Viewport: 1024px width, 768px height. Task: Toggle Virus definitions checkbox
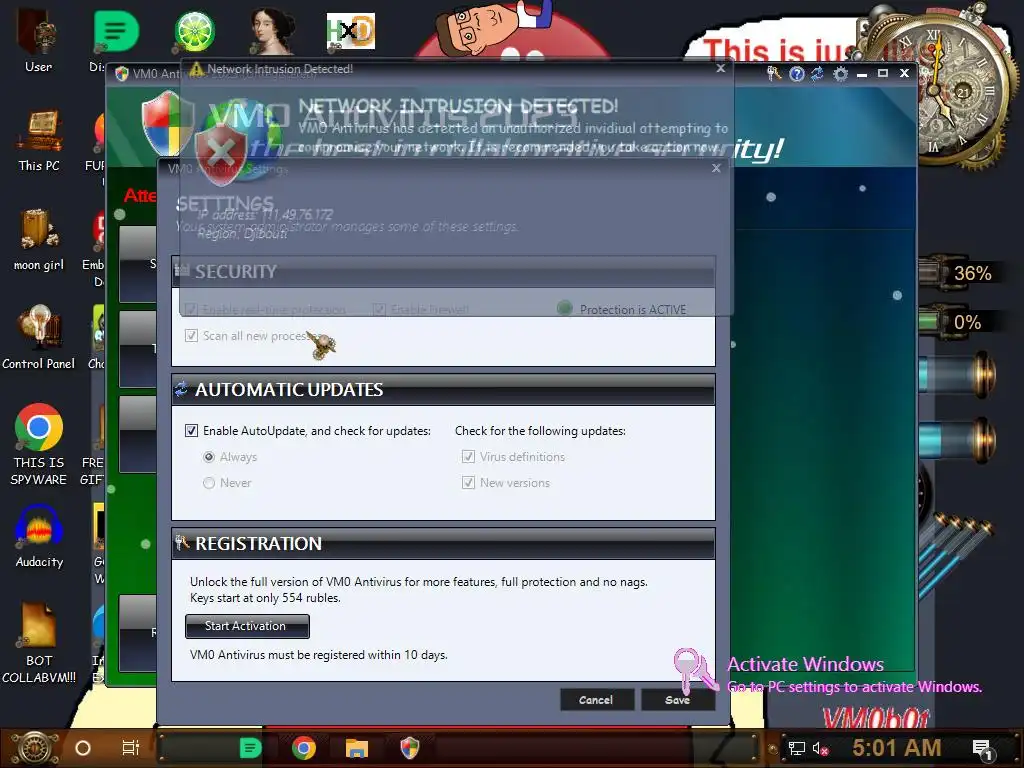tap(468, 456)
